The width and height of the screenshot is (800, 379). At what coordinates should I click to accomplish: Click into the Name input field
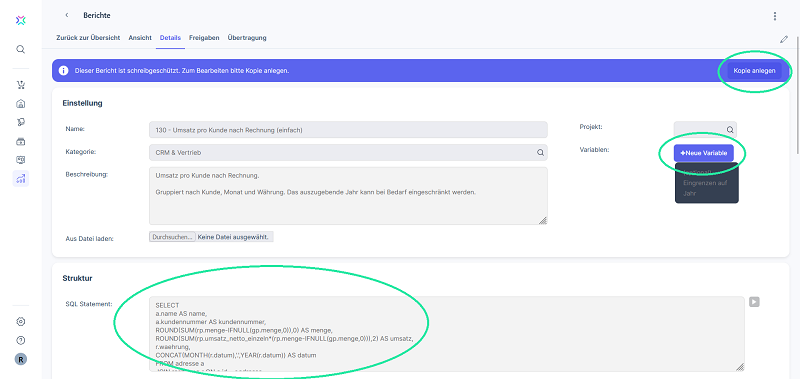pos(348,130)
